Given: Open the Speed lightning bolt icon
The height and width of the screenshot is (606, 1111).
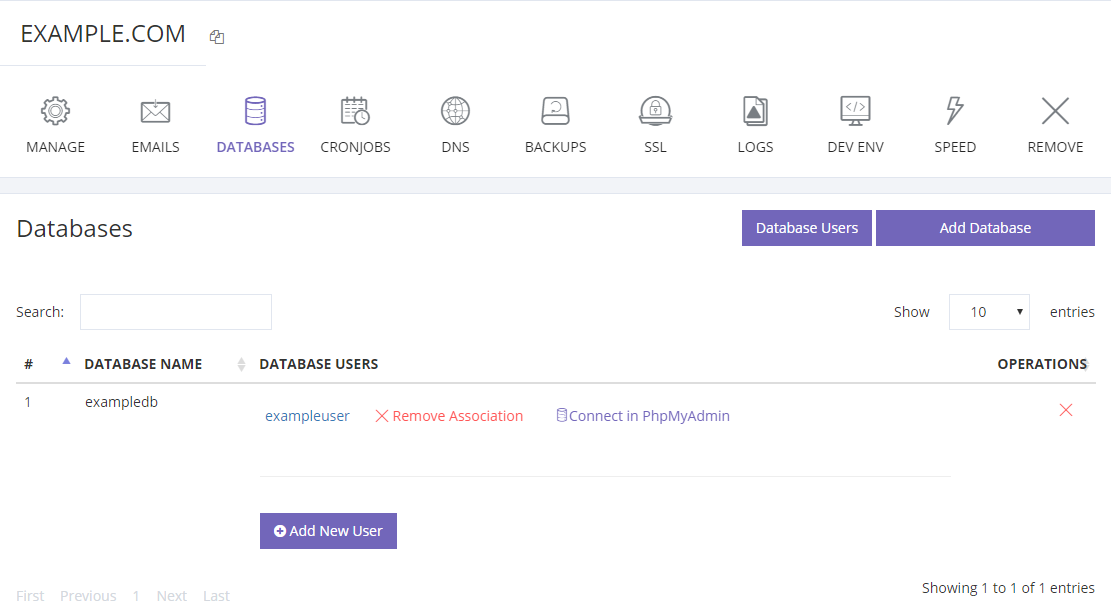Looking at the screenshot, I should coord(955,111).
